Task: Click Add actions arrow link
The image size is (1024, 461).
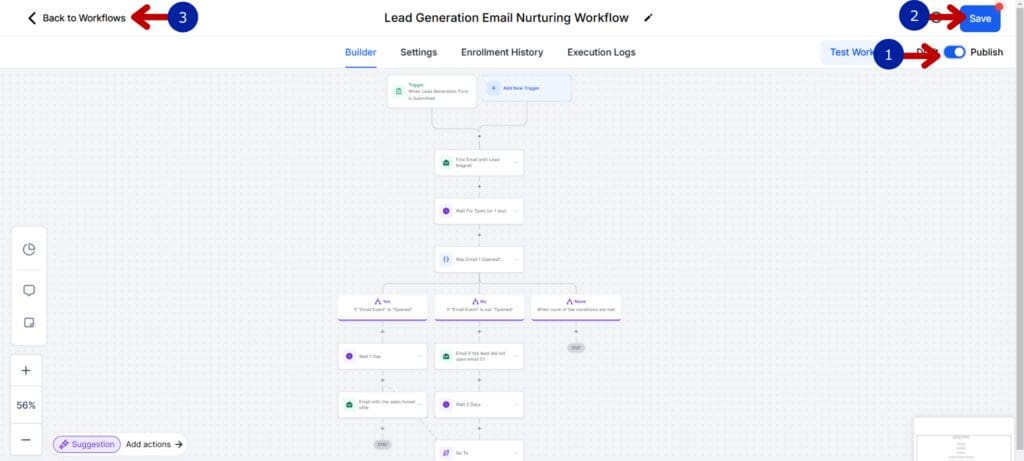Action: [155, 444]
